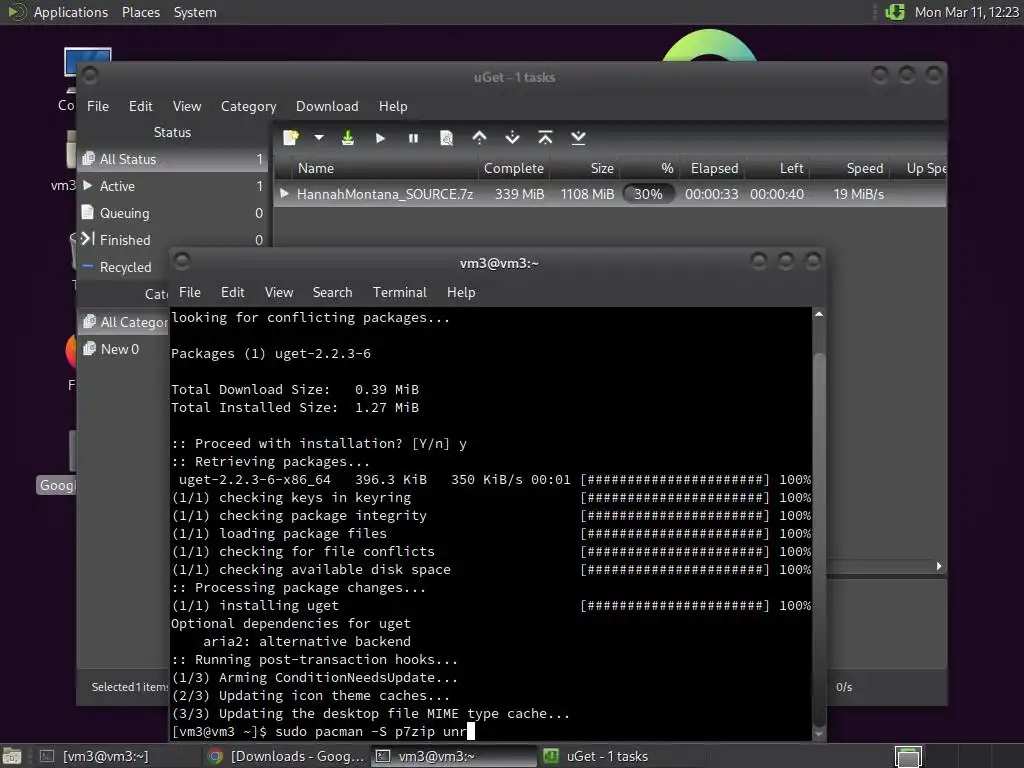This screenshot has width=1024, height=768.
Task: Open the Terminal menu in terminal window
Action: (x=400, y=292)
